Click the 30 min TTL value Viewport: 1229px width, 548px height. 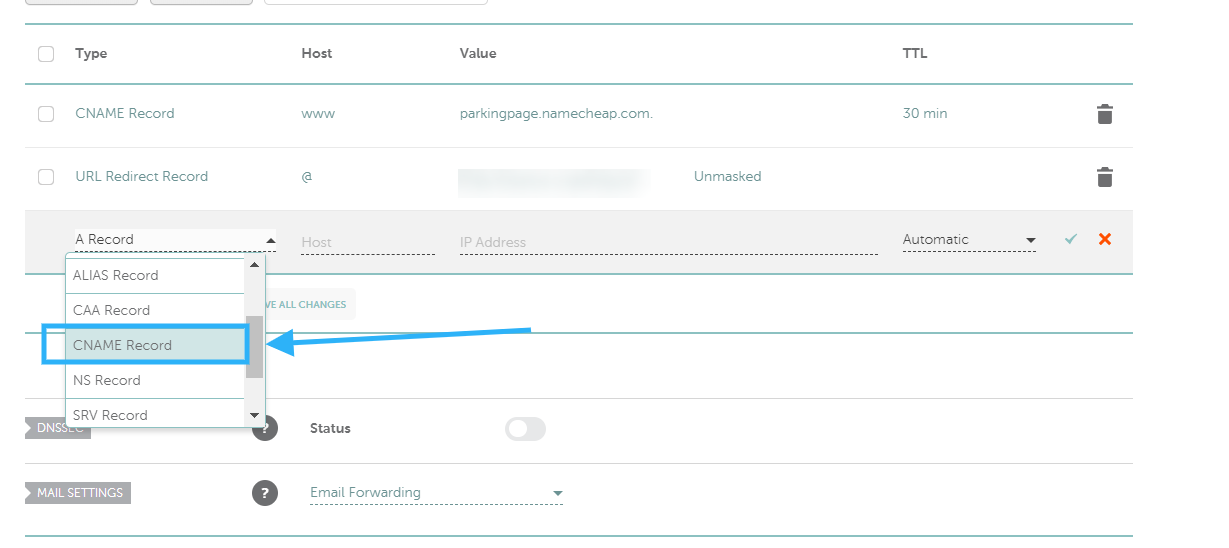pyautogui.click(x=924, y=114)
